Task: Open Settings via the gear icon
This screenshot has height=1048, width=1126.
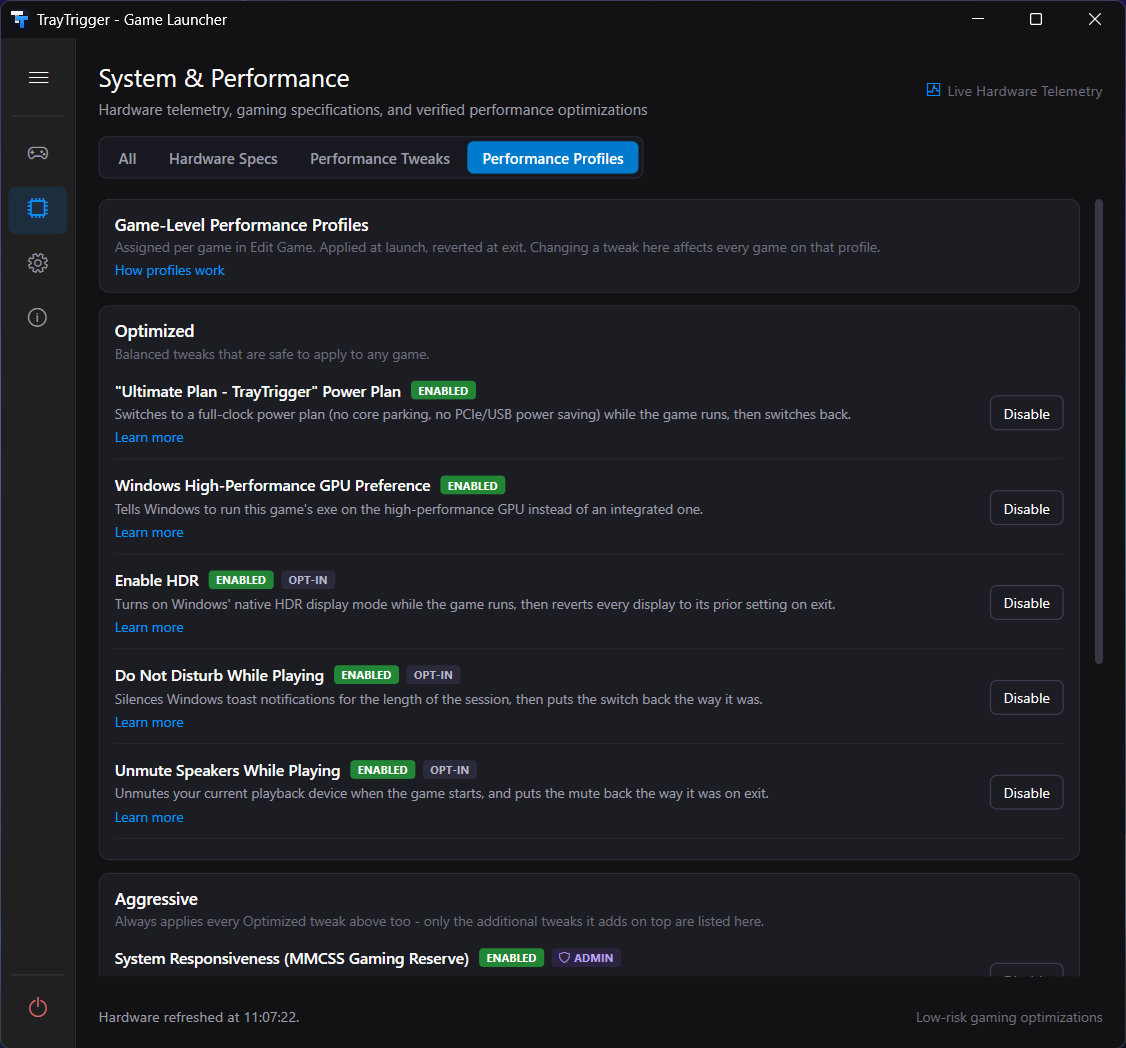Action: 38,263
